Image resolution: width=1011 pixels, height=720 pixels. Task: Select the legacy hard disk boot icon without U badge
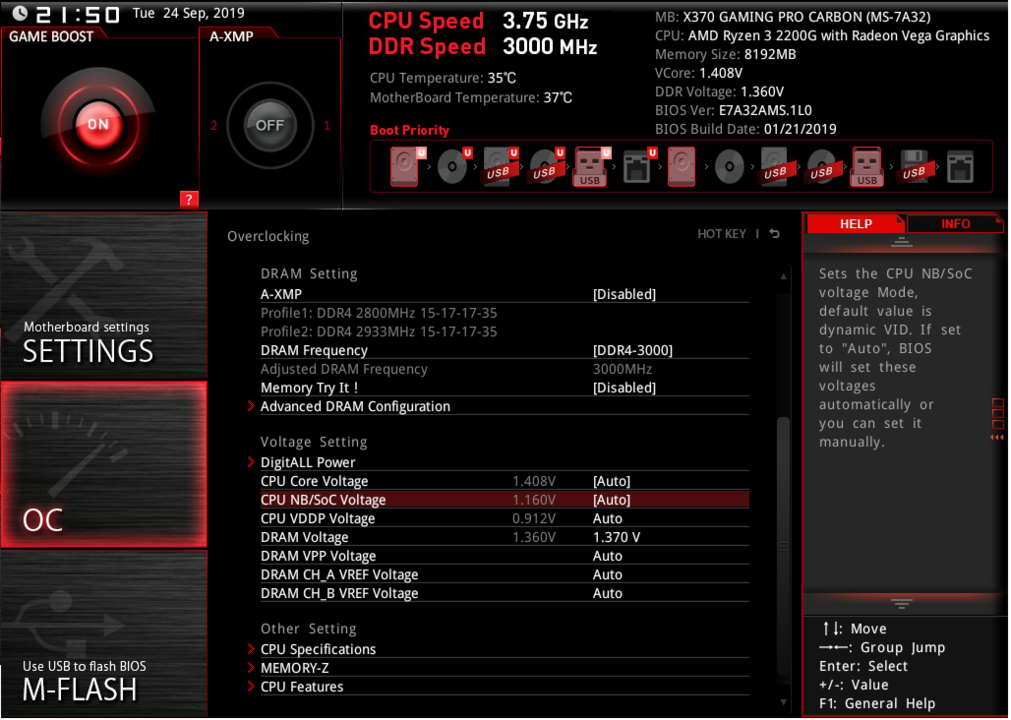[x=682, y=166]
